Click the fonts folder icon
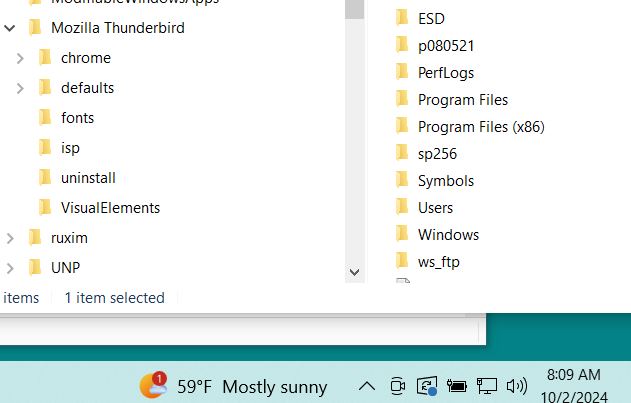This screenshot has width=631, height=403. click(45, 118)
